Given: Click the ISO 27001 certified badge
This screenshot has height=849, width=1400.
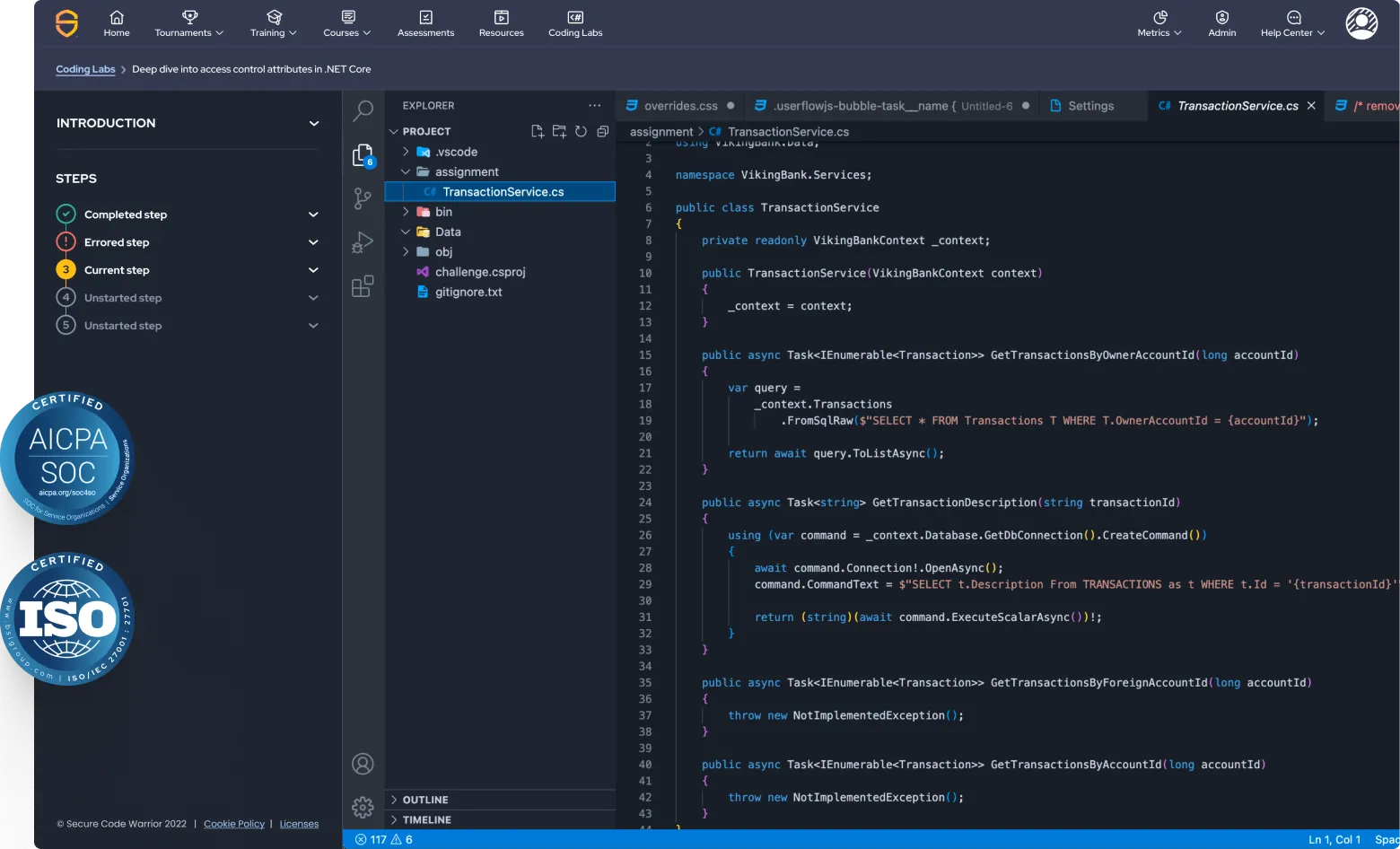Looking at the screenshot, I should coord(68,618).
